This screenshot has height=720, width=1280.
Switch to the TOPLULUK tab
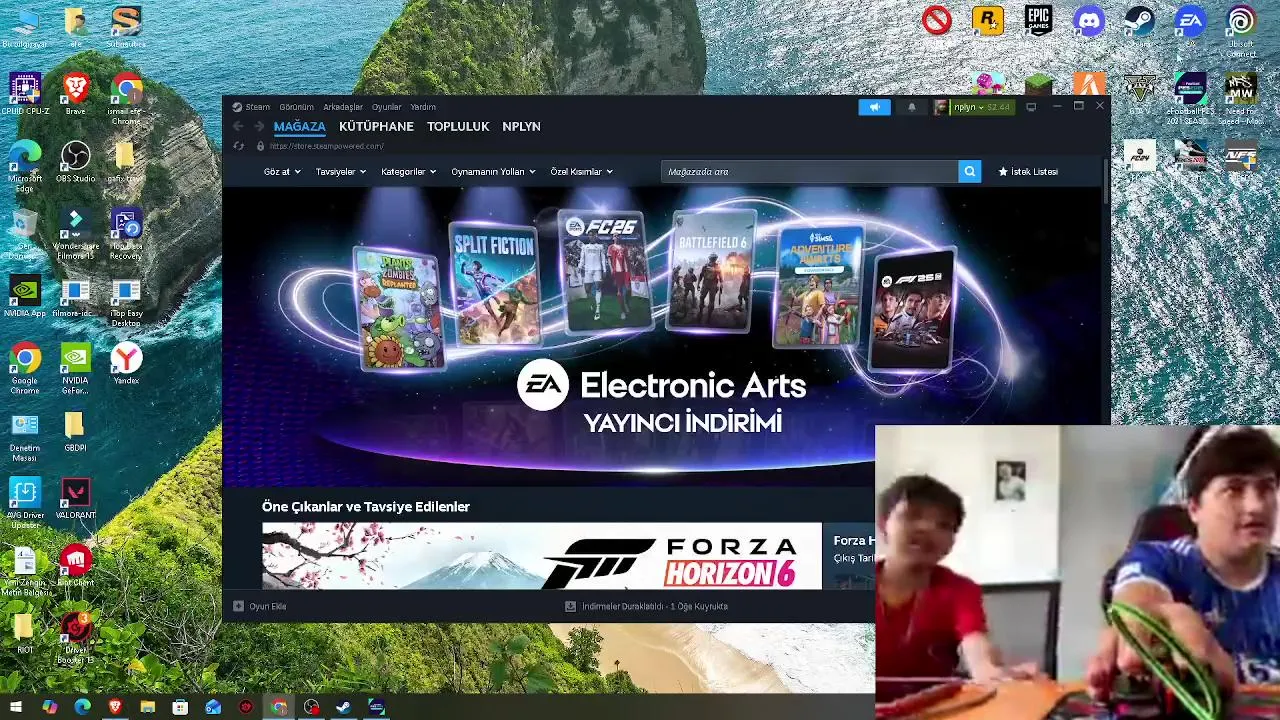click(458, 126)
